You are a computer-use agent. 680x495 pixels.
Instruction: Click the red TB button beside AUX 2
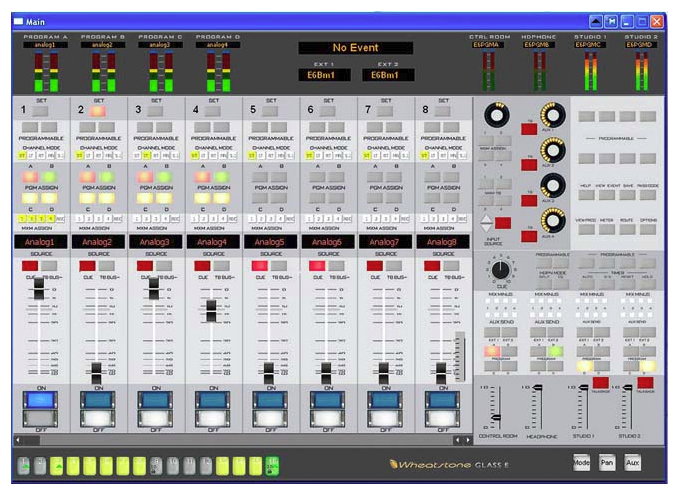click(x=529, y=165)
